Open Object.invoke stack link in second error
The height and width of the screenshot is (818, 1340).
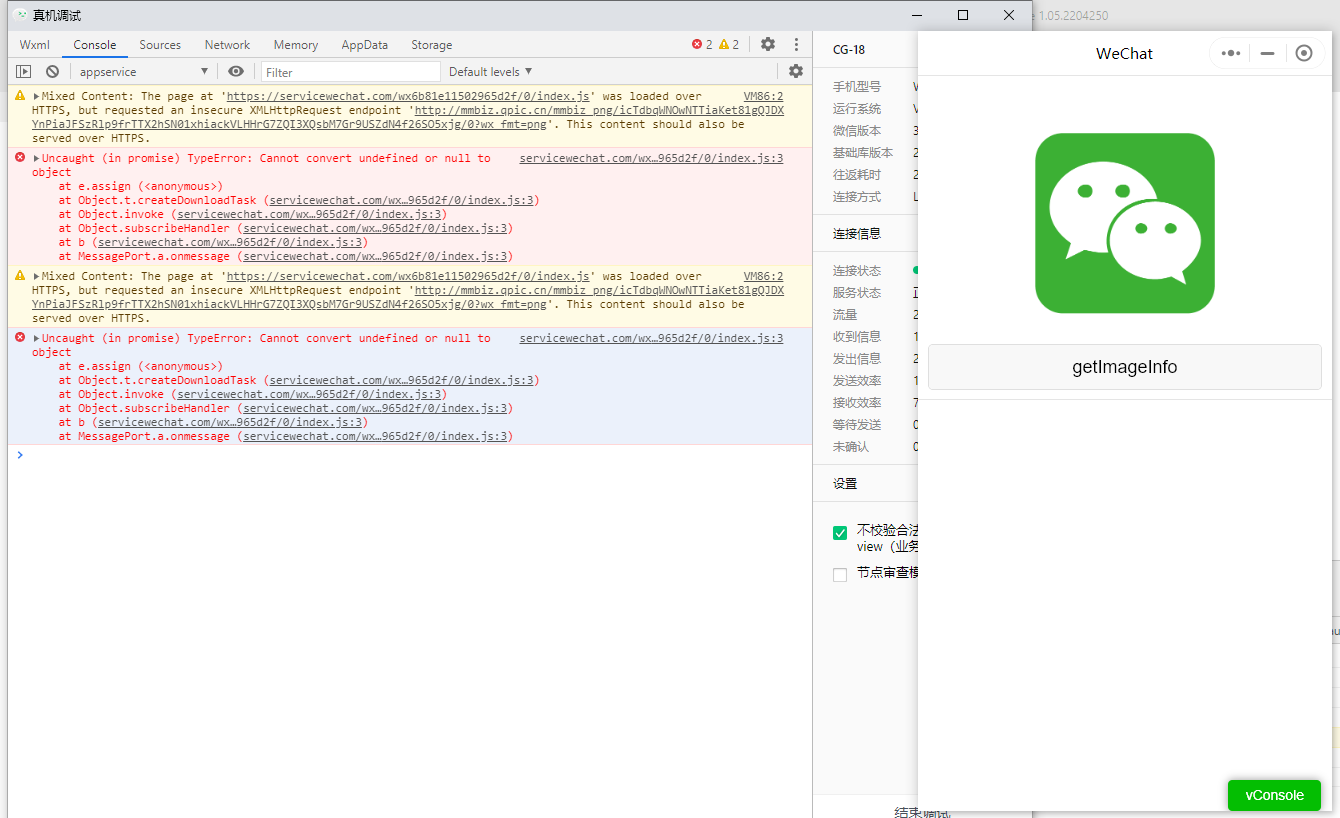(311, 394)
